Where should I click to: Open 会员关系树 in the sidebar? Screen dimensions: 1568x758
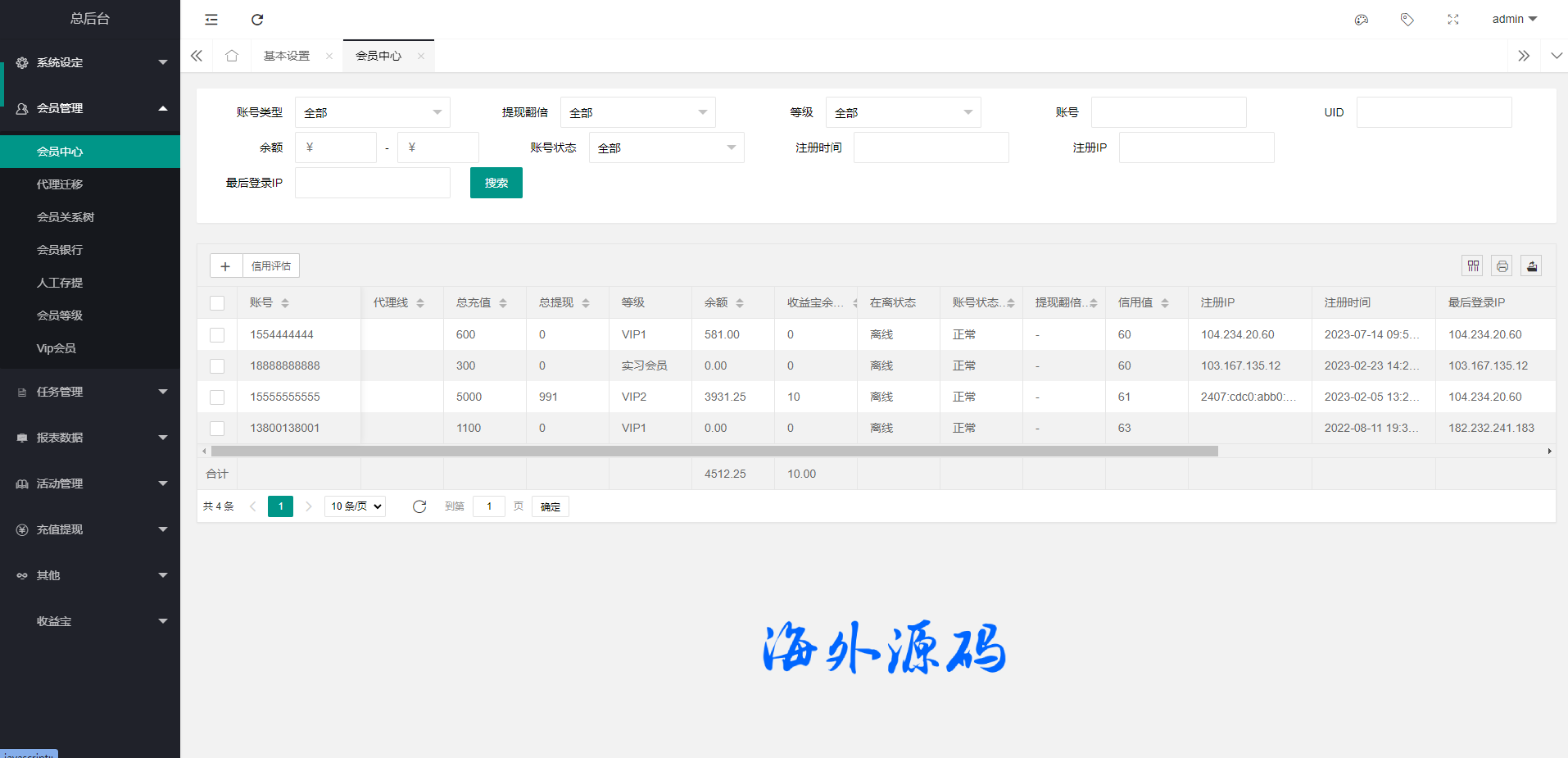66,217
